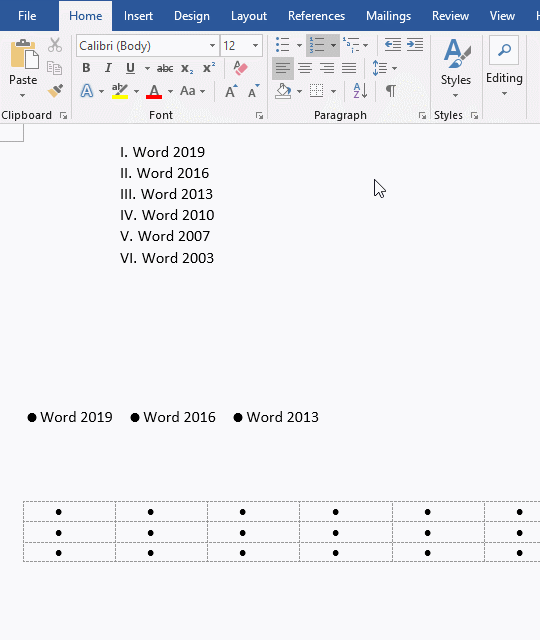Image resolution: width=540 pixels, height=640 pixels.
Task: Apply Subscript formatting
Action: 187,69
